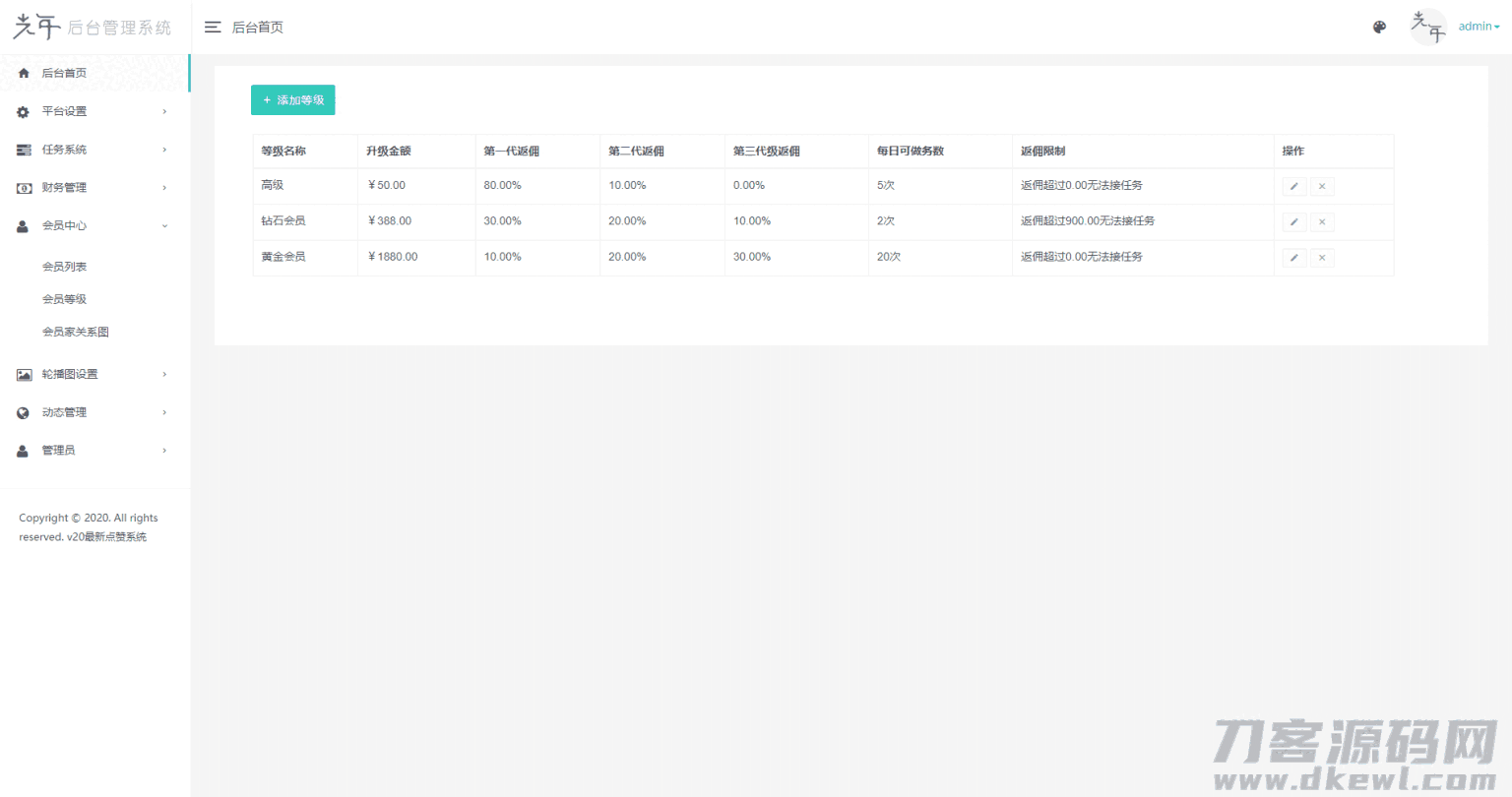
Task: Delete the 黄金会员 level row
Action: point(1322,258)
